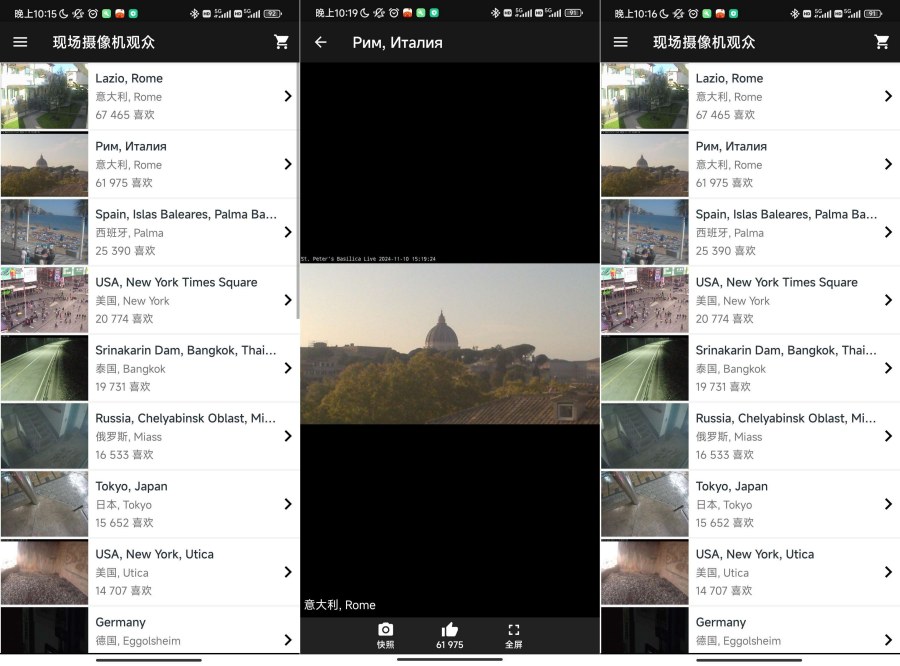The width and height of the screenshot is (900, 666).
Task: Tap the shopping cart icon in the rightmost screen
Action: (881, 42)
